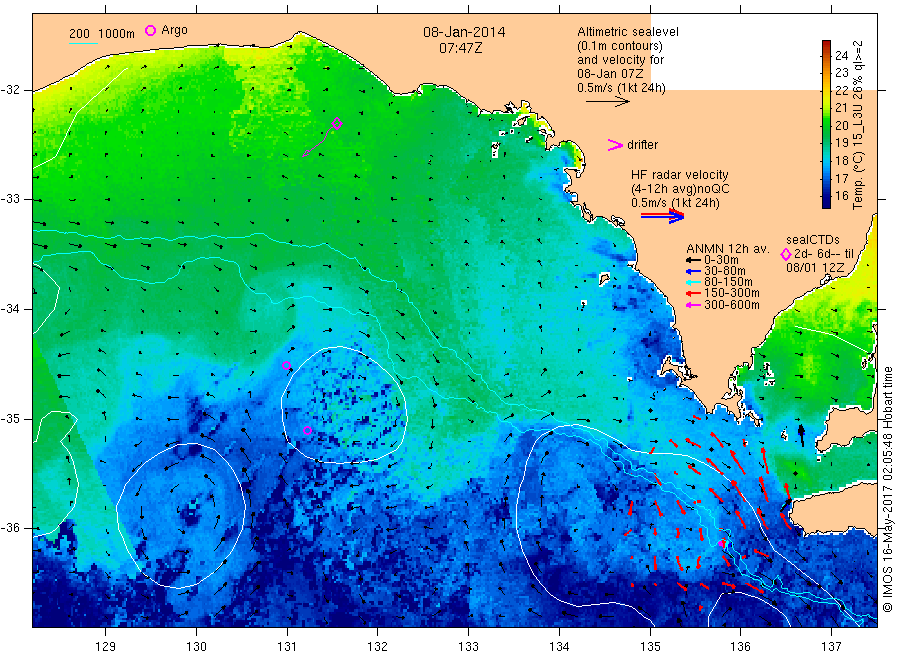The height and width of the screenshot is (660, 900).
Task: Click the magenta drifter arrowhead legend symbol
Action: pos(615,145)
